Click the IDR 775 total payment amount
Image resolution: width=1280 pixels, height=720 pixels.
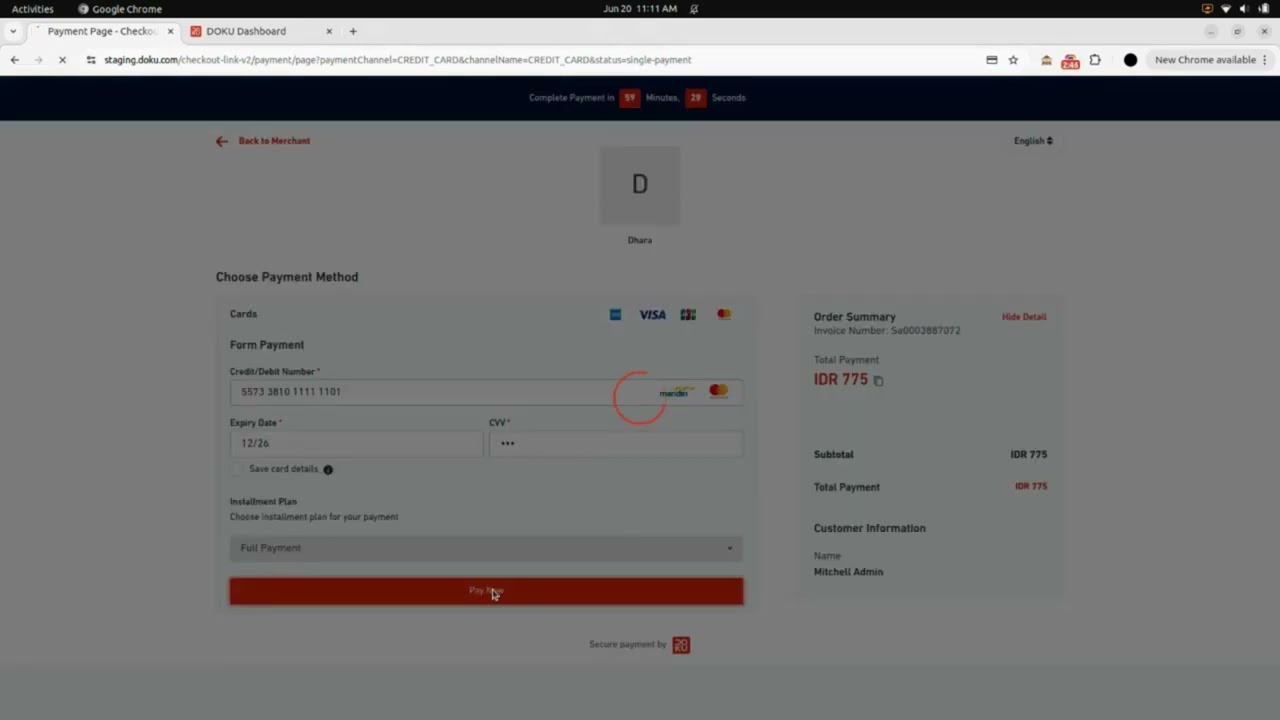841,380
